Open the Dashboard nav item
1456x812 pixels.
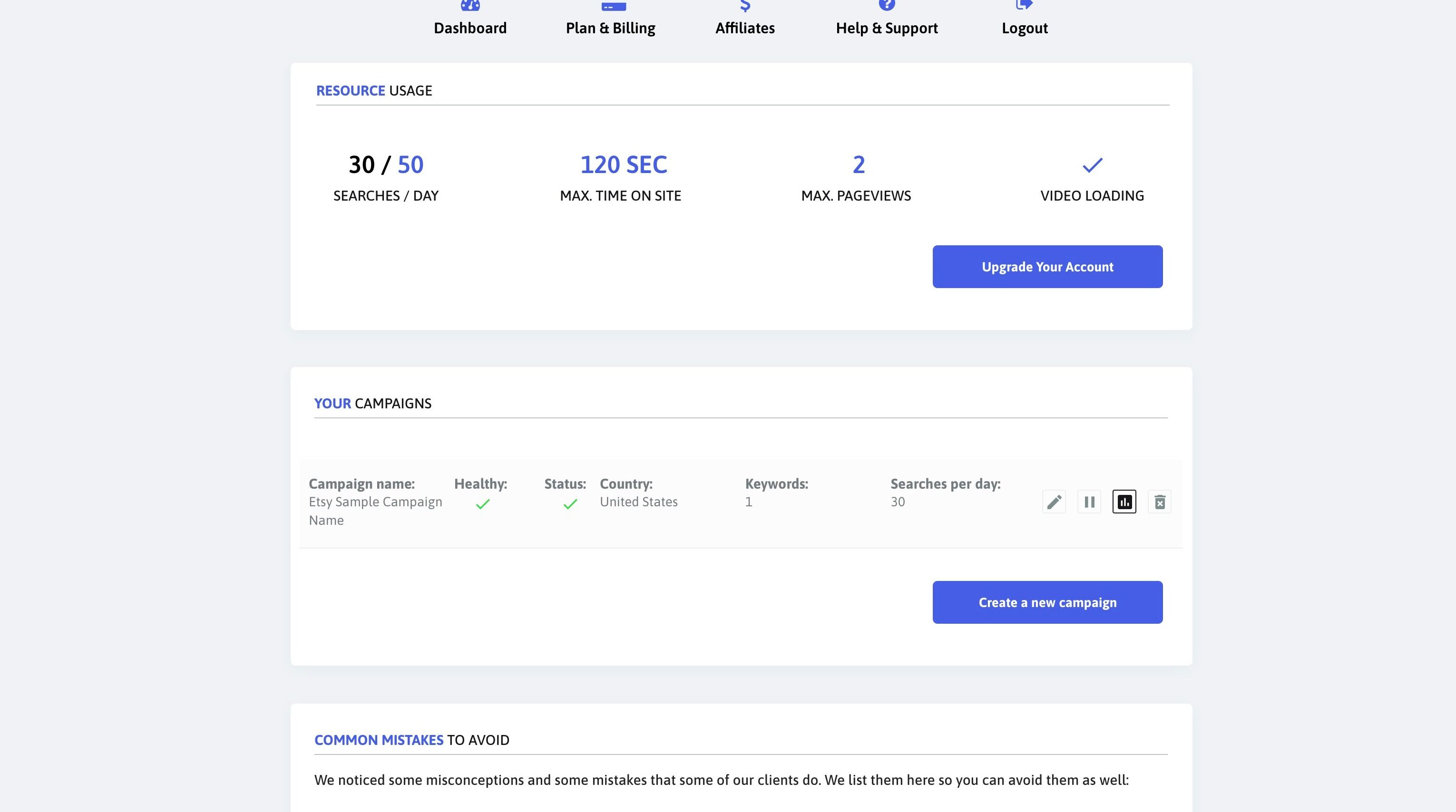(x=469, y=28)
